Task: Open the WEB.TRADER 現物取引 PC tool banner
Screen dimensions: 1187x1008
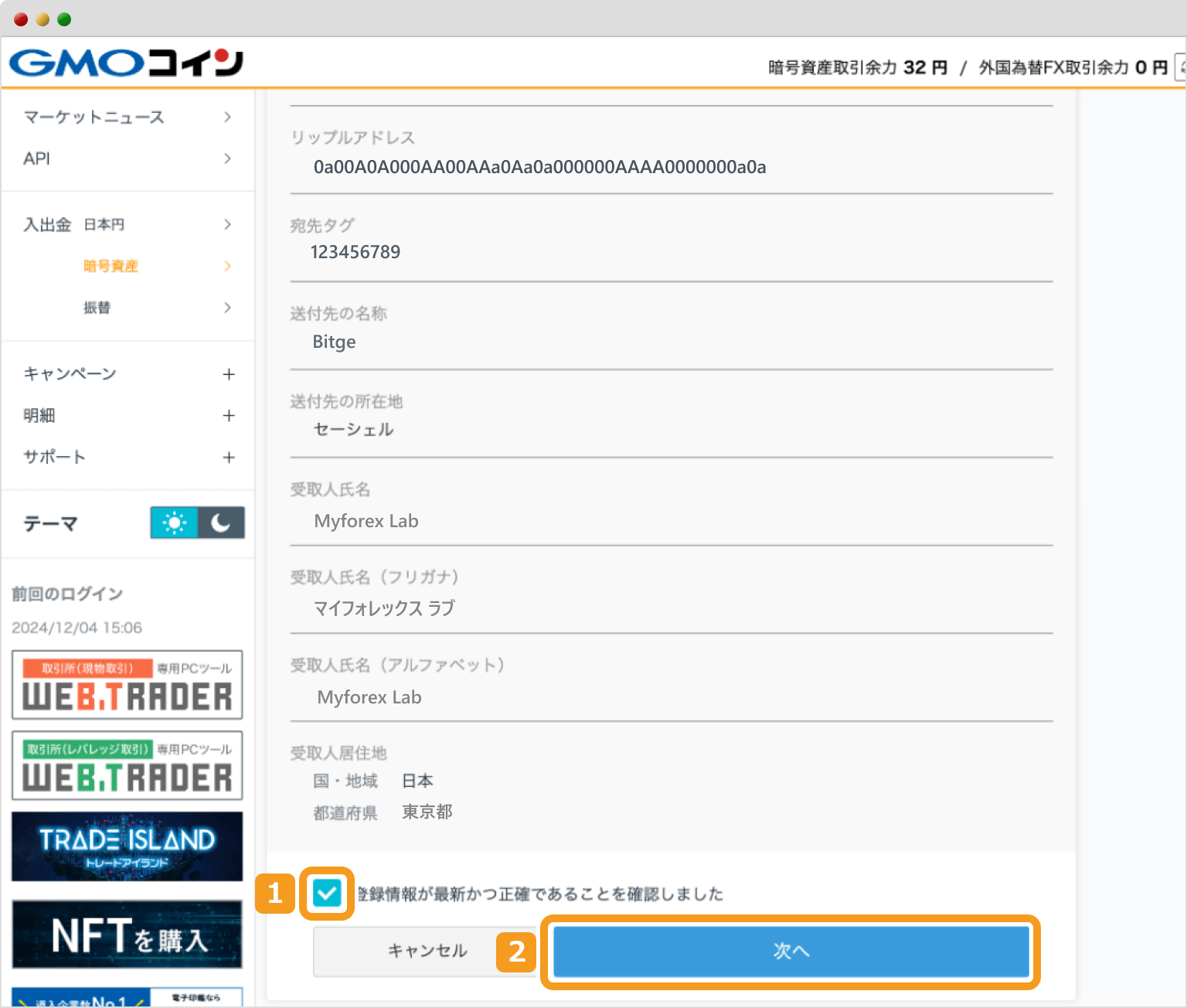Action: click(x=126, y=685)
